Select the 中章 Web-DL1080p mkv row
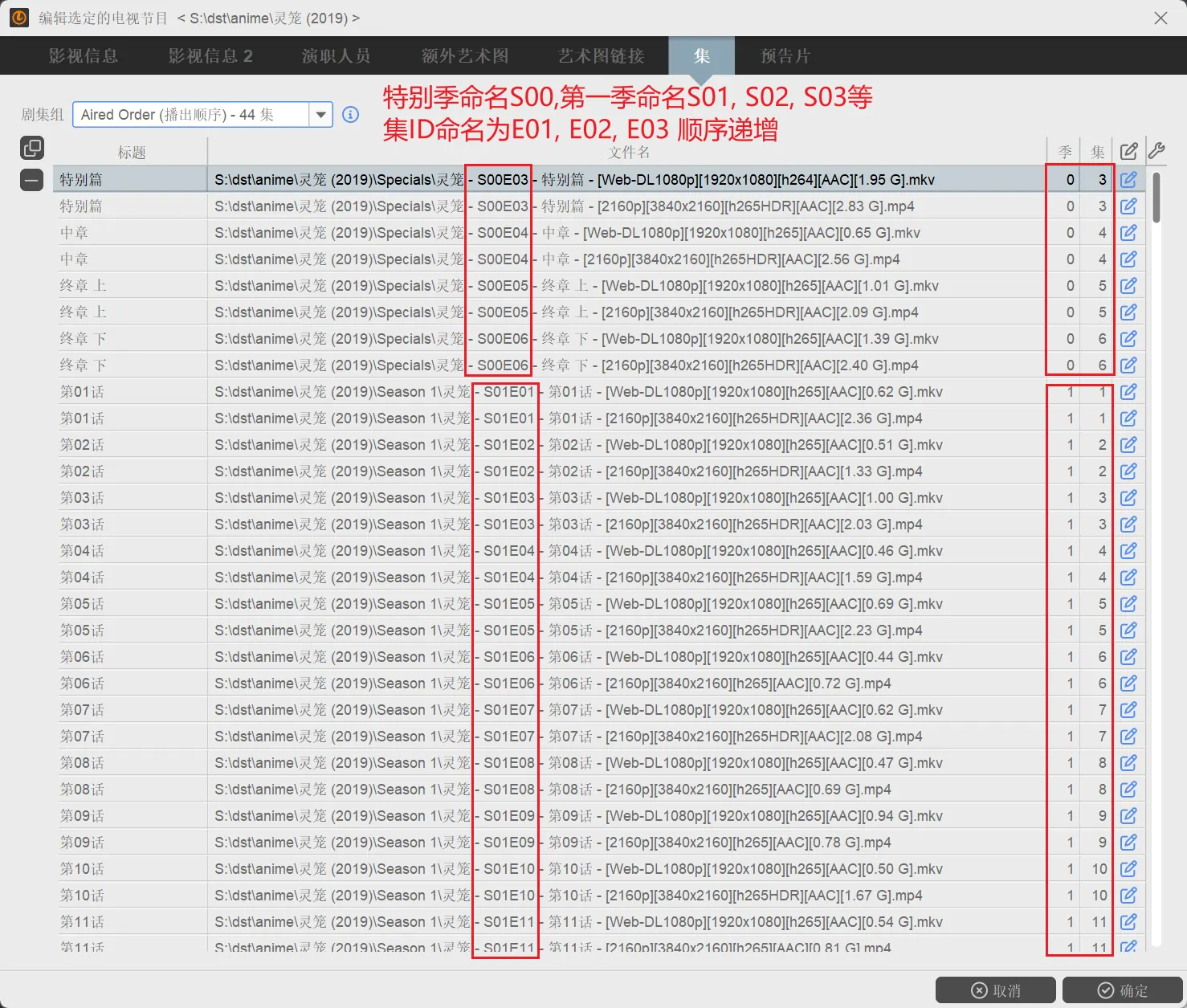Image resolution: width=1187 pixels, height=1008 pixels. [562, 233]
